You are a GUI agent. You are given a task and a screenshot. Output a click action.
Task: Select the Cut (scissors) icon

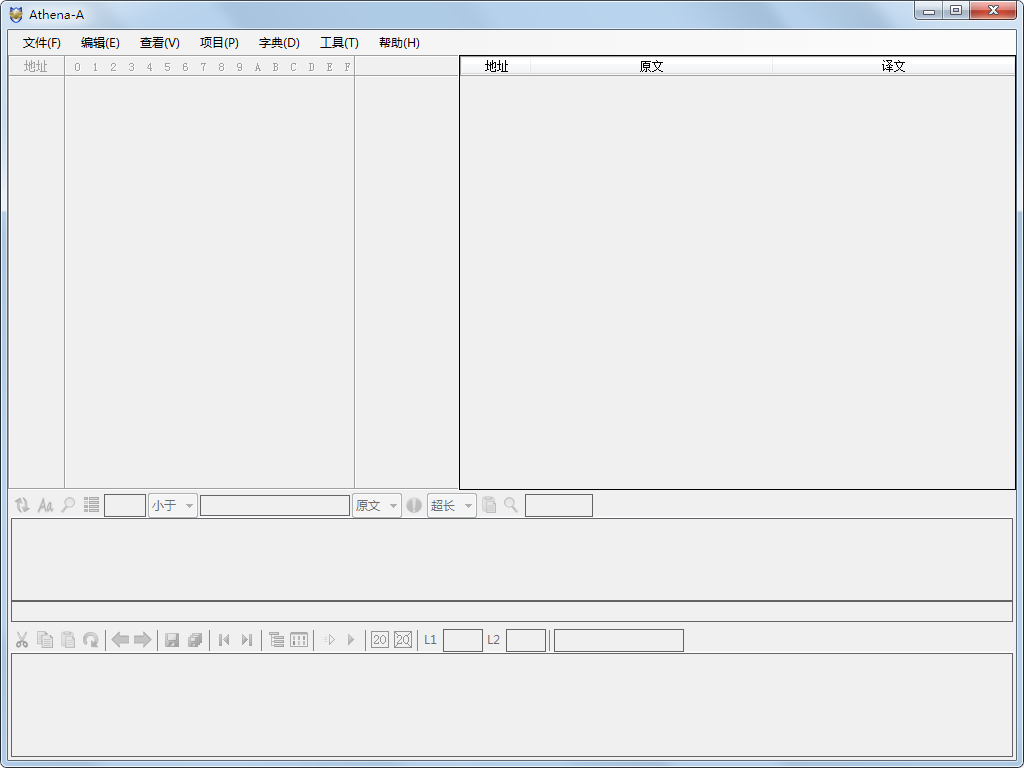pyautogui.click(x=21, y=639)
